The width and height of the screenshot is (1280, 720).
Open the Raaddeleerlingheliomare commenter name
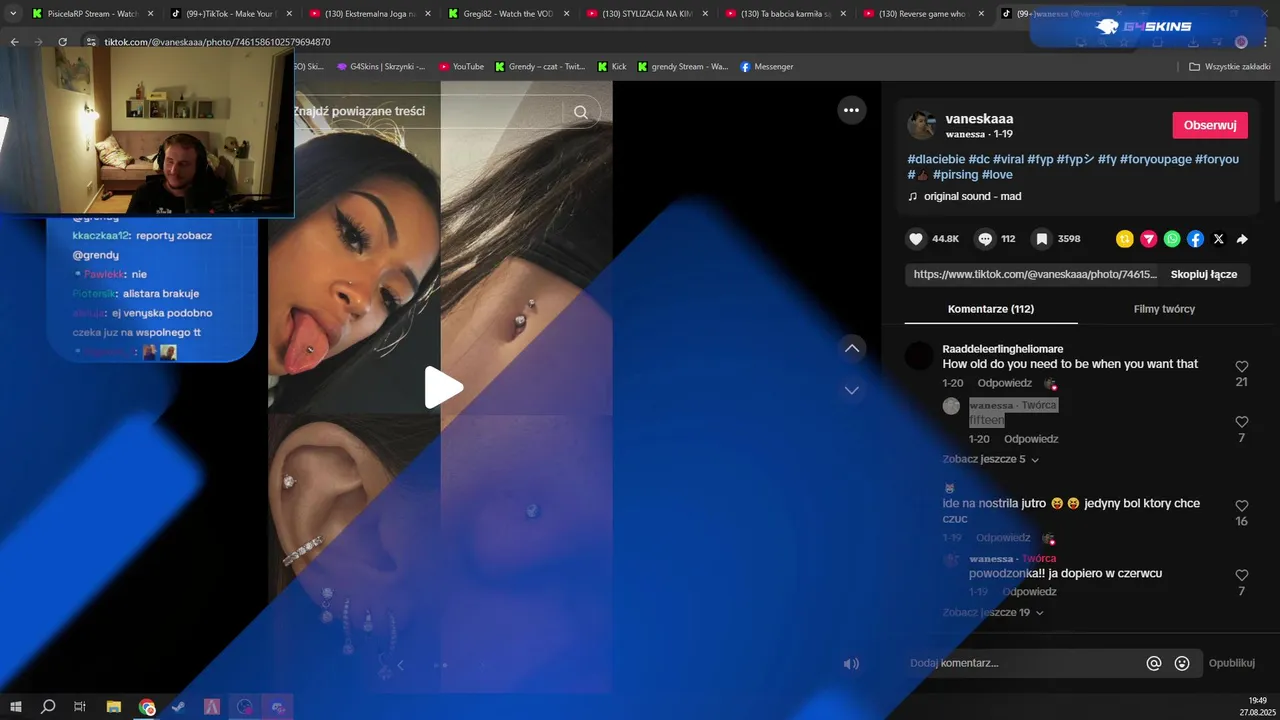[1002, 349]
